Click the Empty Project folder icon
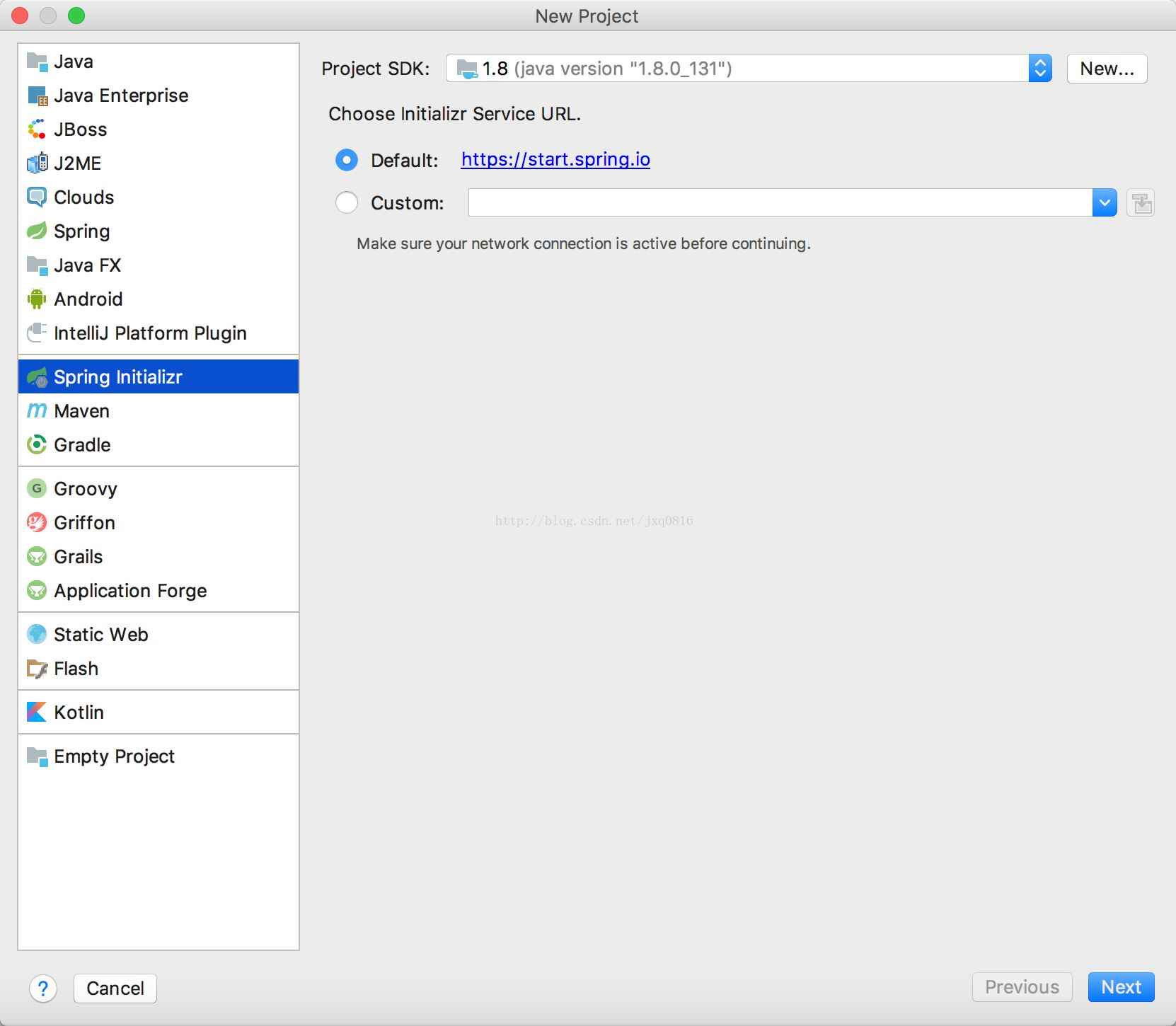This screenshot has width=1176, height=1026. [37, 756]
